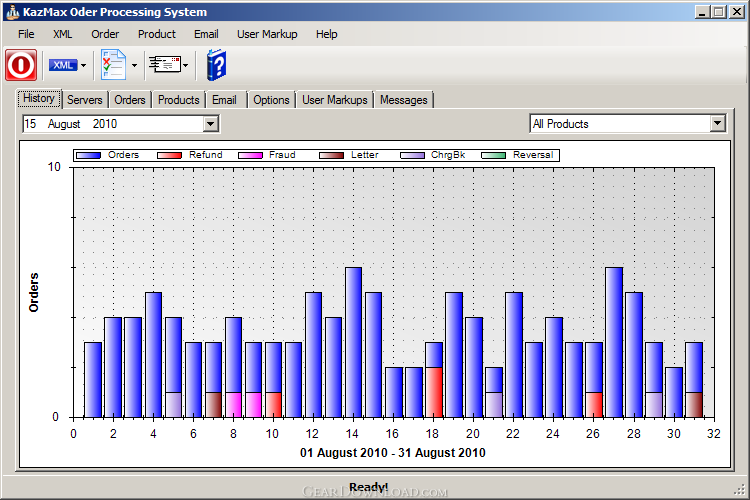Viewport: 750px width, 500px height.
Task: Click the KazMax title bar app icon
Action: tap(12, 11)
